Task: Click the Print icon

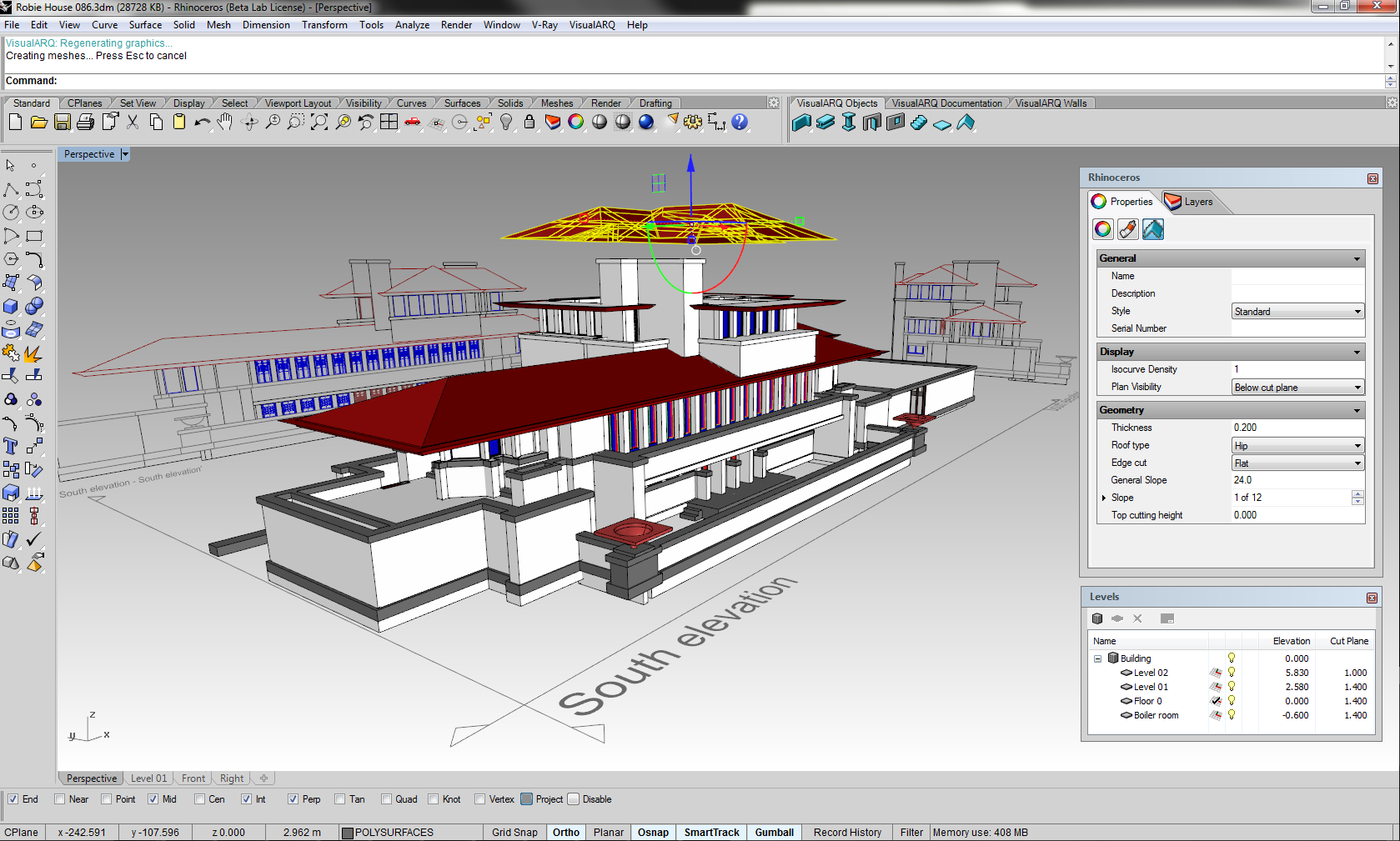Action: click(x=85, y=123)
